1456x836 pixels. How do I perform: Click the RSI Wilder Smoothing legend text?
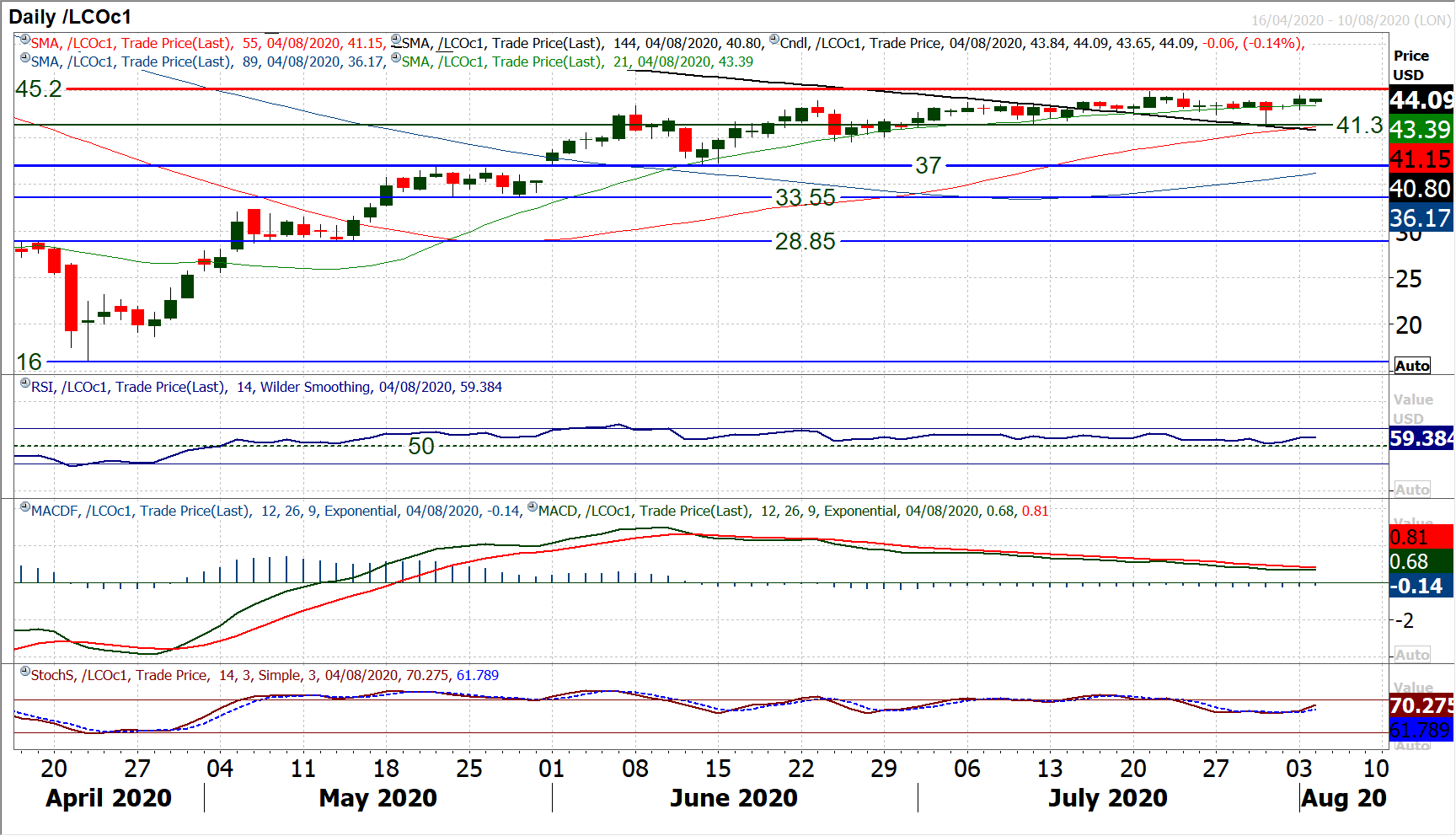point(266,387)
